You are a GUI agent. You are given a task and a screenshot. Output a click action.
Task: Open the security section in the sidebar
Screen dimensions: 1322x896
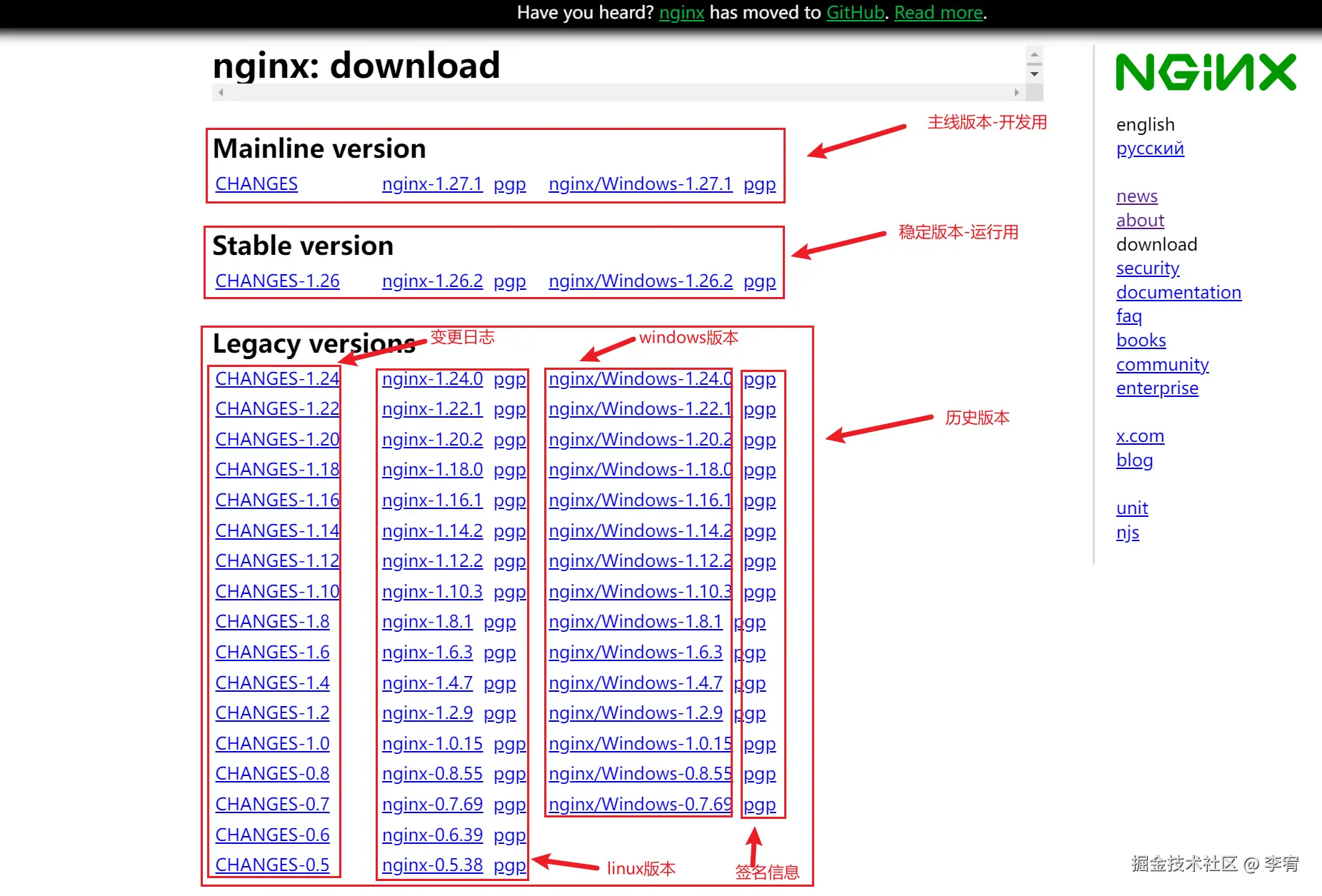click(1148, 268)
